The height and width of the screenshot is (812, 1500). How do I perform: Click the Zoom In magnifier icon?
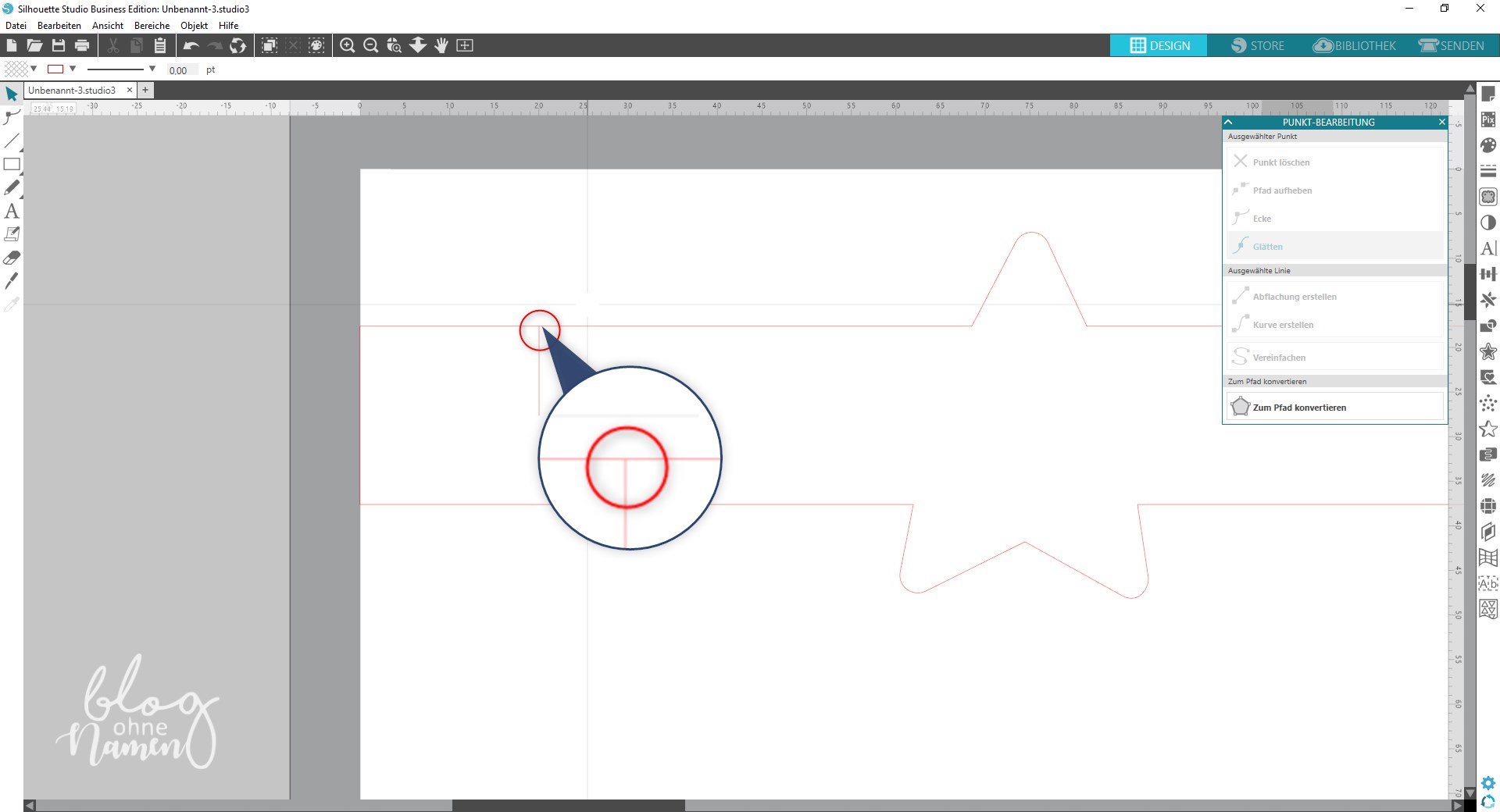(x=348, y=46)
